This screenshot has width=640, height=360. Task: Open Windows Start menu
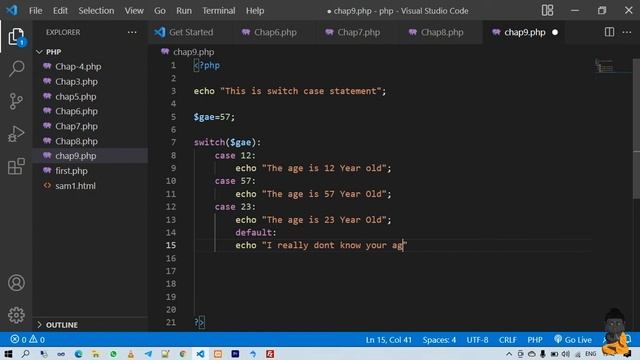click(8, 354)
